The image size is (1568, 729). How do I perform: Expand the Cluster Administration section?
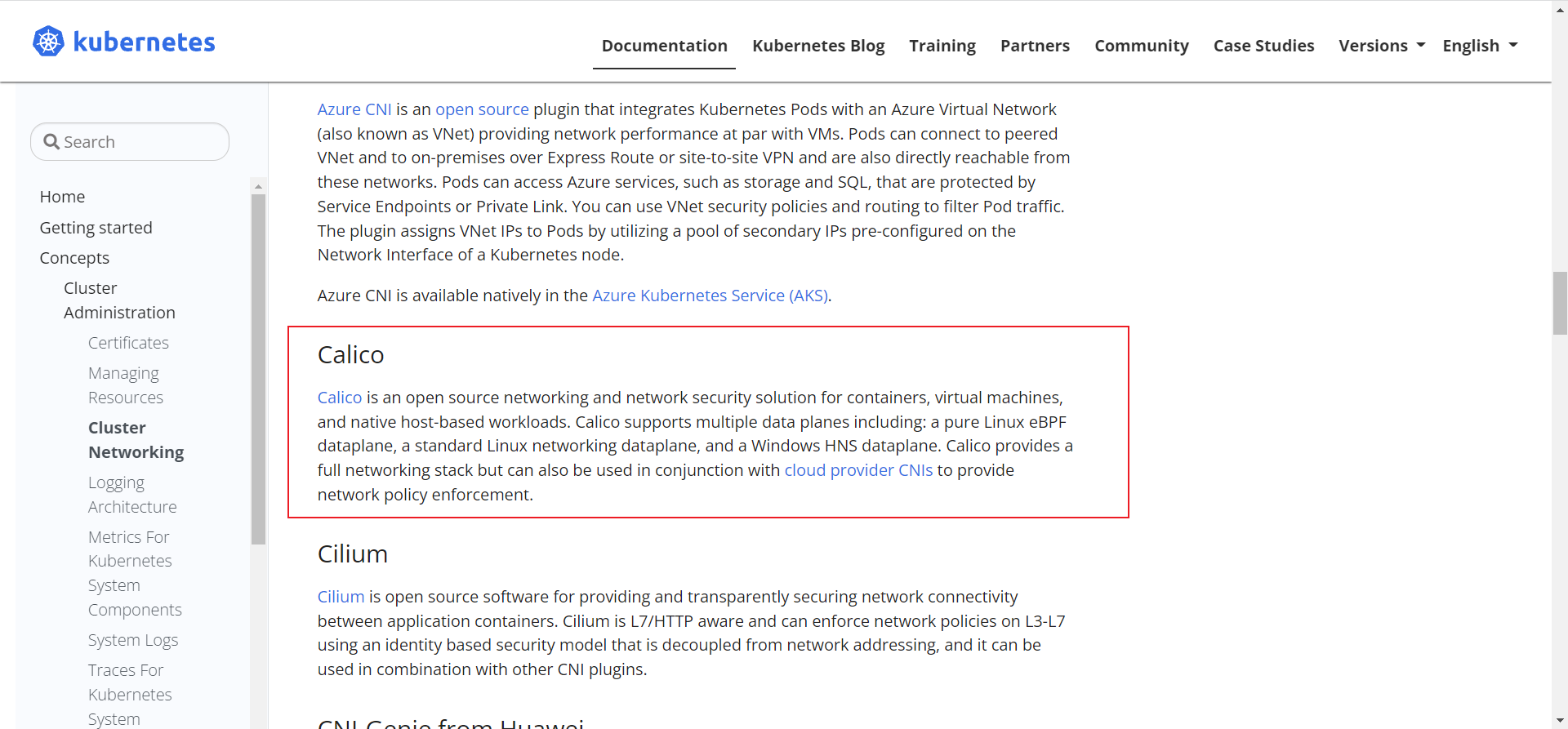click(118, 300)
